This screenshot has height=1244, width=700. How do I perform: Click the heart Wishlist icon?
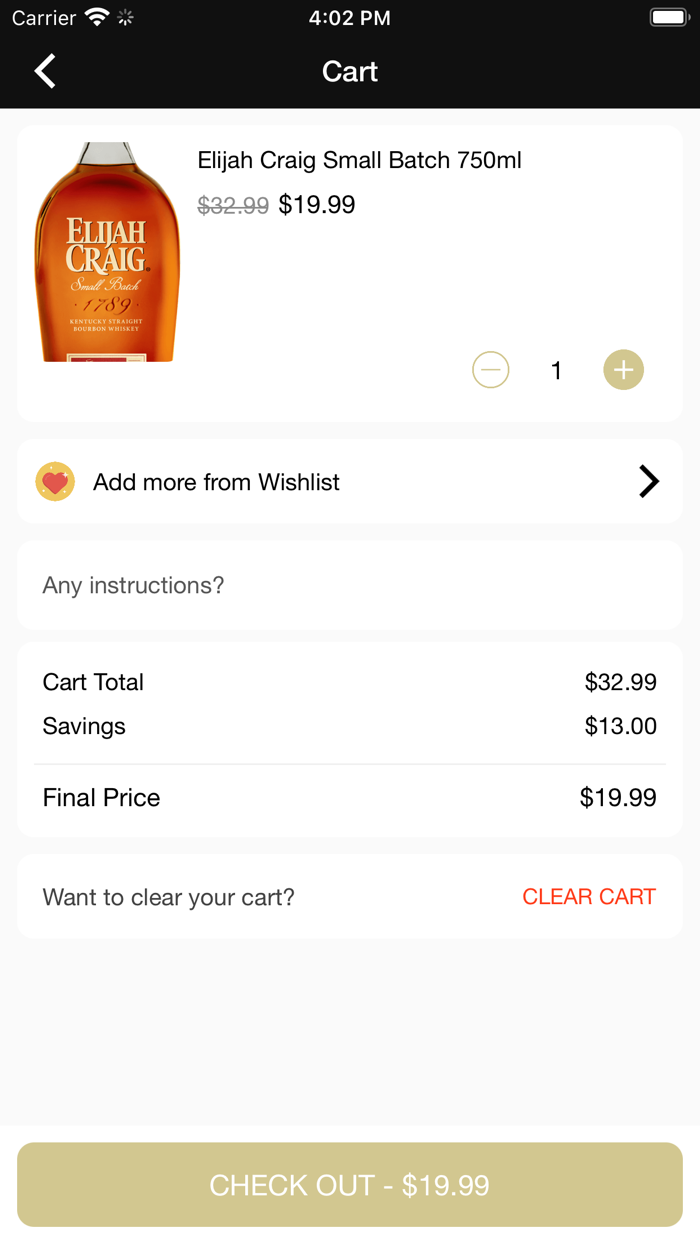pyautogui.click(x=55, y=482)
